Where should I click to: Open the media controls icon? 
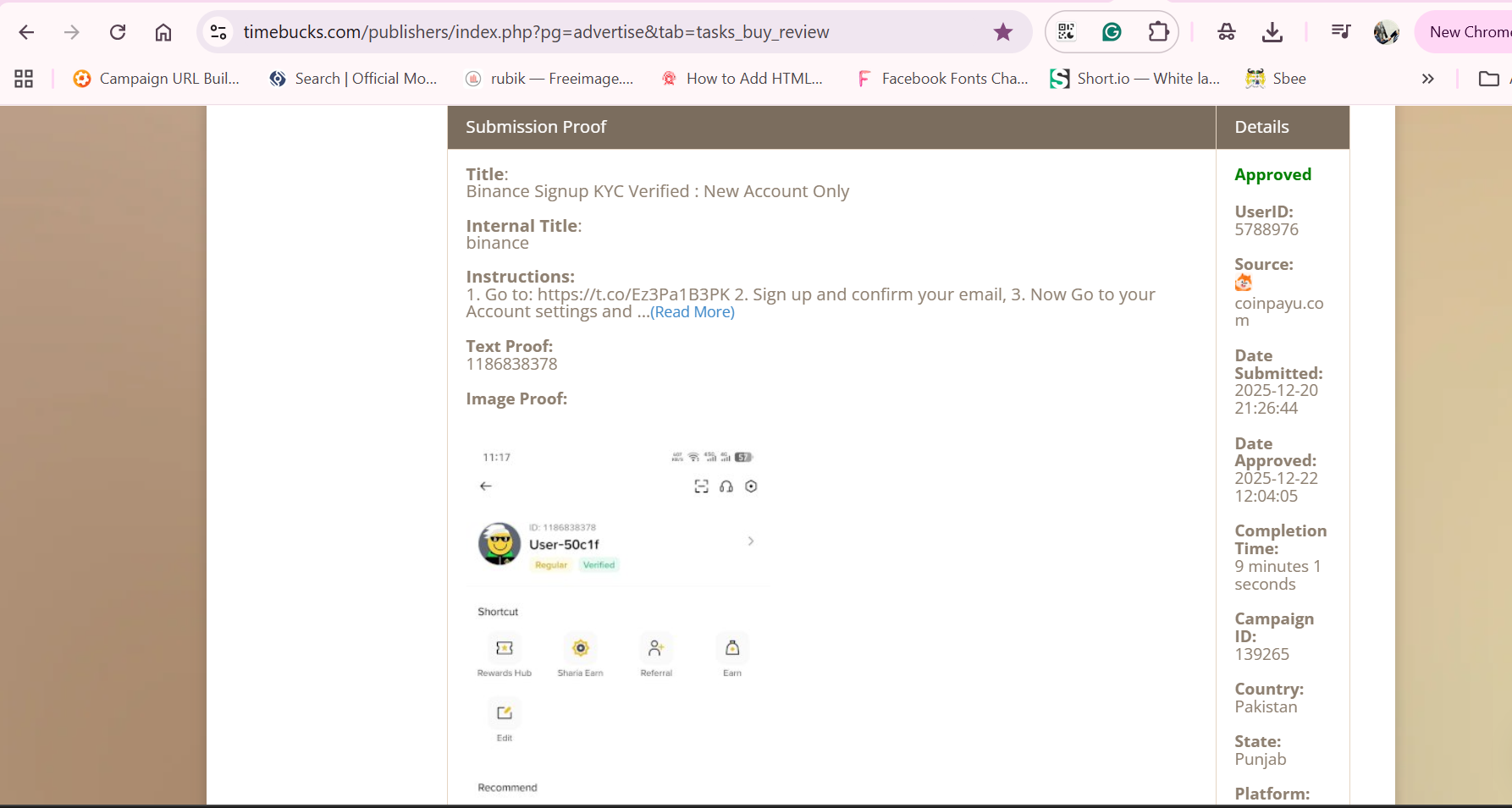(x=1341, y=32)
